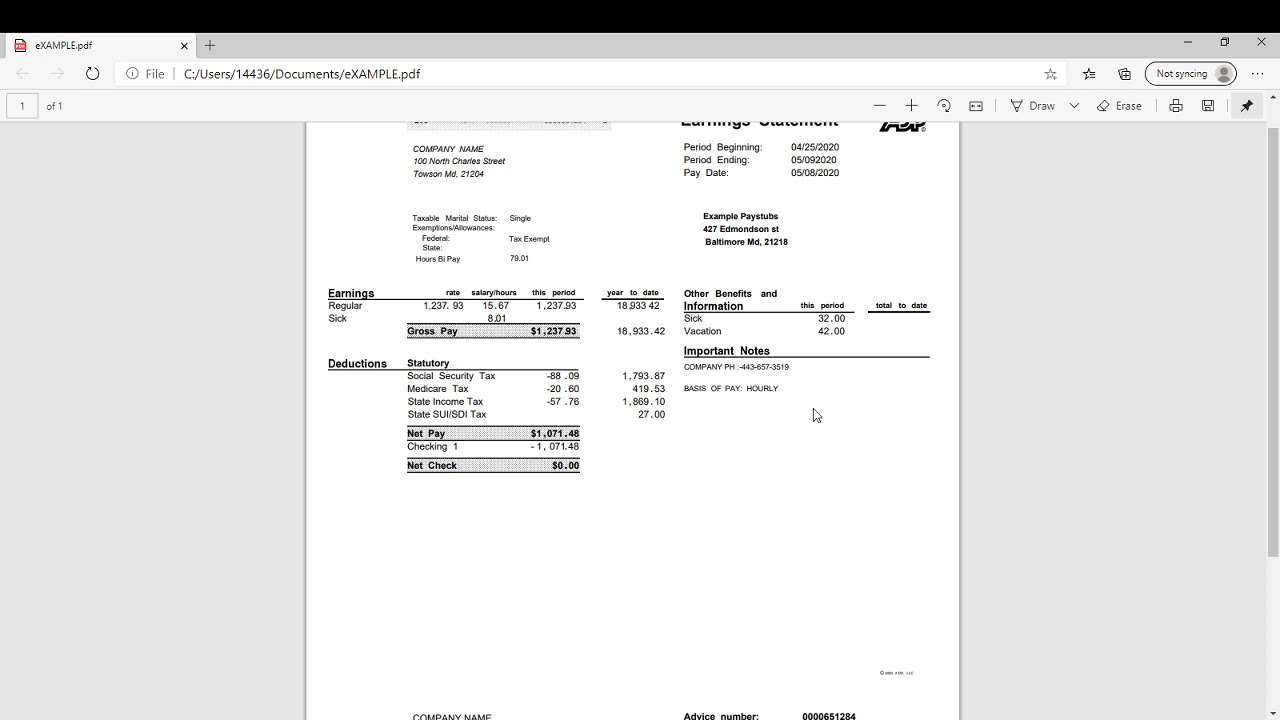Click the Period Ending 05092020 value
Image resolution: width=1280 pixels, height=720 pixels.
814,160
